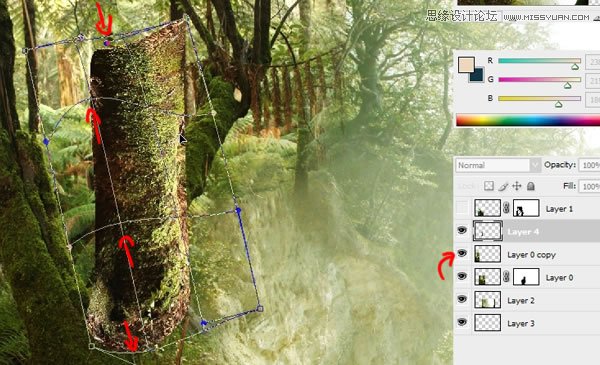Click the Opacity value field
The image size is (600, 365).
tap(589, 165)
